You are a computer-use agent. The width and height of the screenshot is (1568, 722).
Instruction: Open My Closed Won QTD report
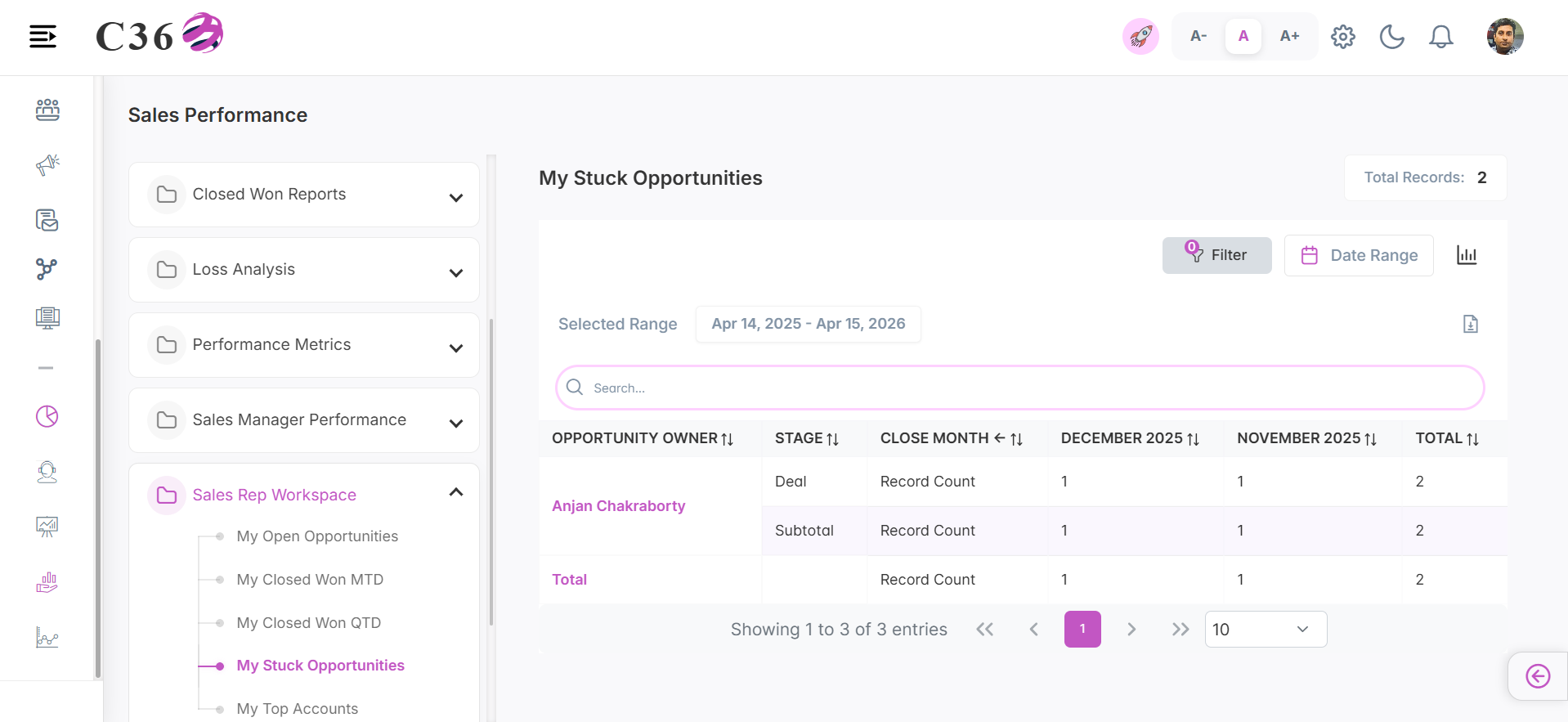click(x=309, y=623)
